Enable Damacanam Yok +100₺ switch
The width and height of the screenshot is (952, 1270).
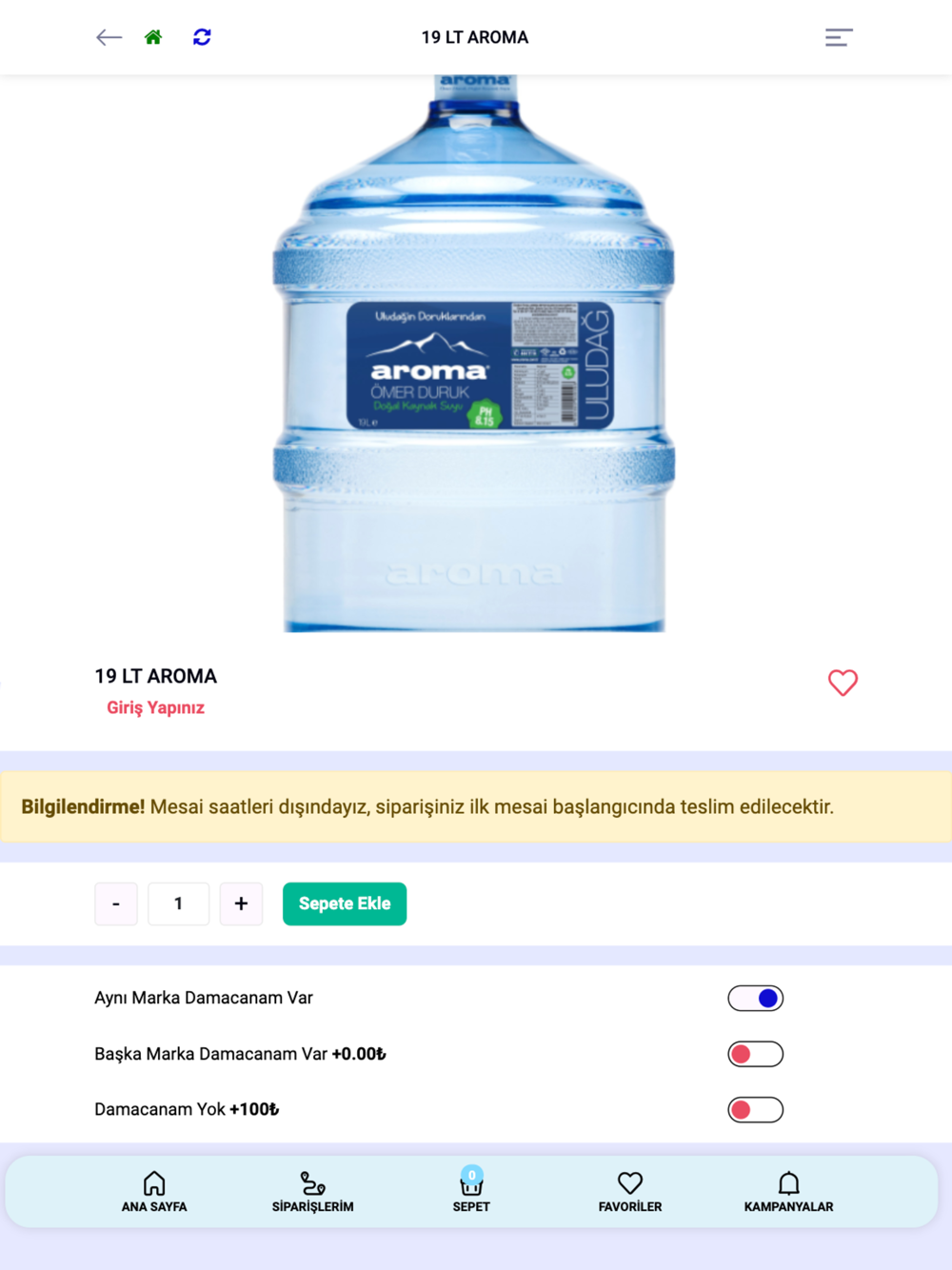pos(756,1110)
